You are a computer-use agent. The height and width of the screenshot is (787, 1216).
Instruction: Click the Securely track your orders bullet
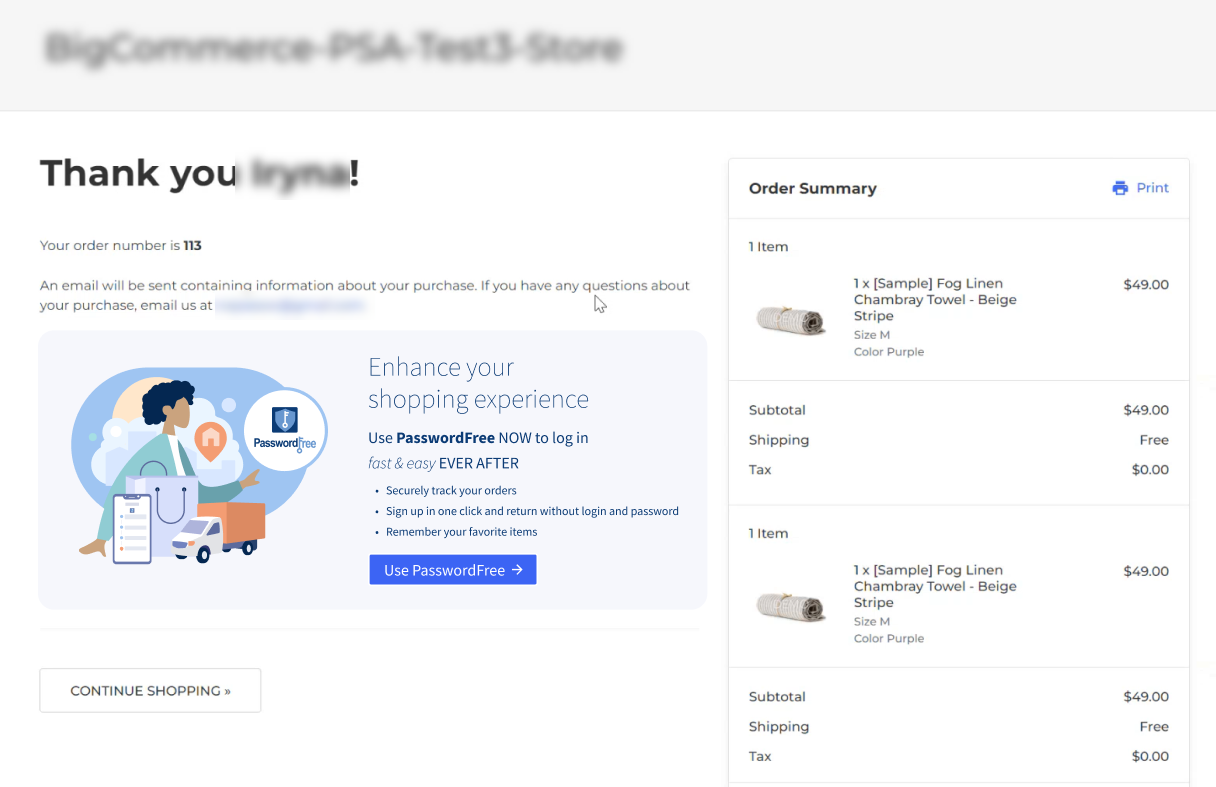coord(451,491)
